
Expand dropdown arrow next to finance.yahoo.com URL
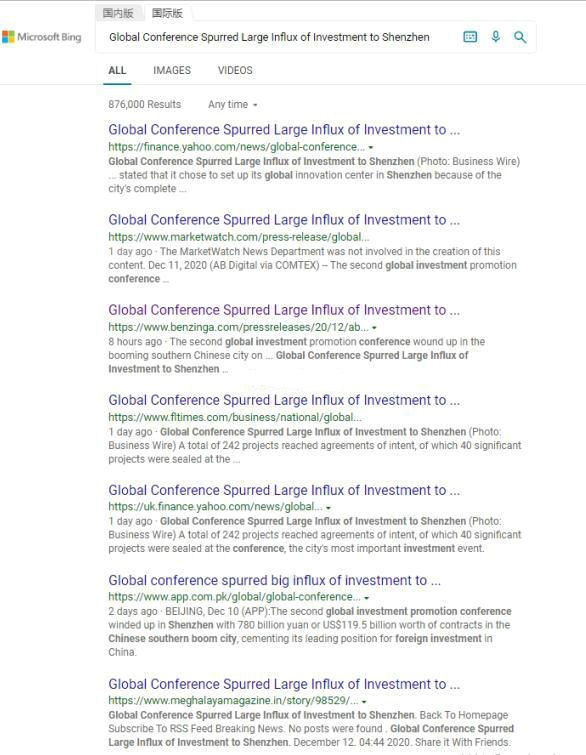(371, 147)
